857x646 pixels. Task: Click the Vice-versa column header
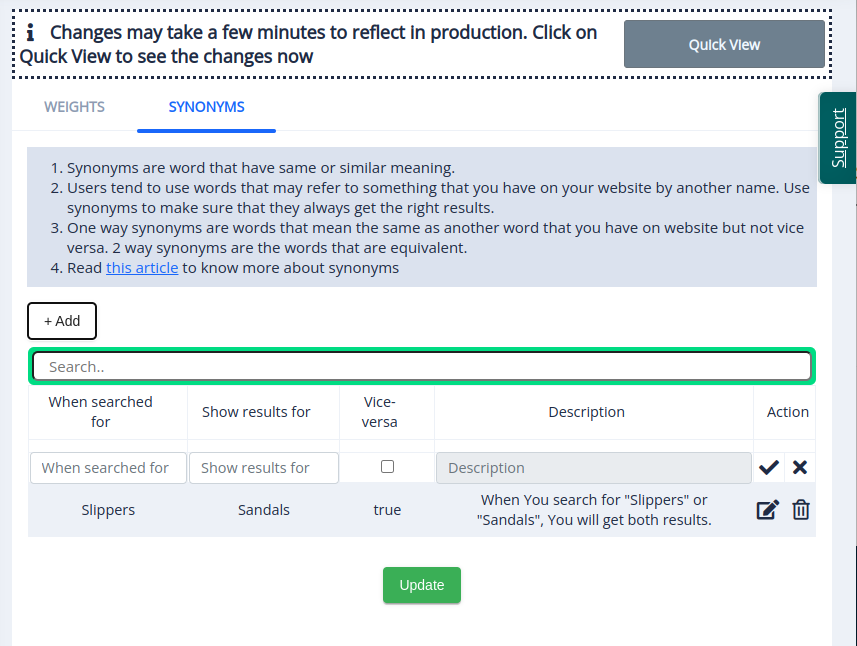[387, 412]
